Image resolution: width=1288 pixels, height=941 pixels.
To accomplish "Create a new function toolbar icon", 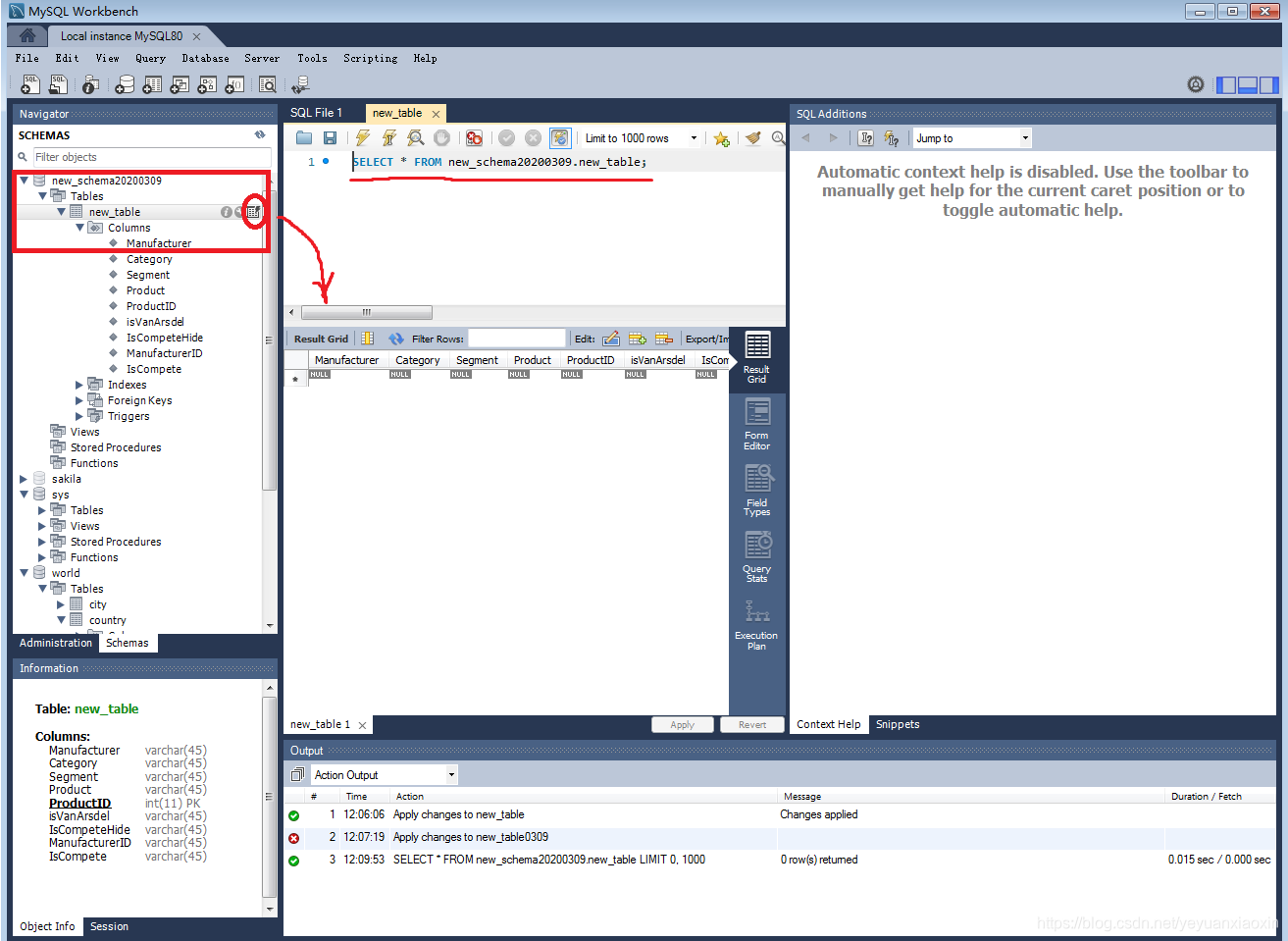I will coord(234,85).
